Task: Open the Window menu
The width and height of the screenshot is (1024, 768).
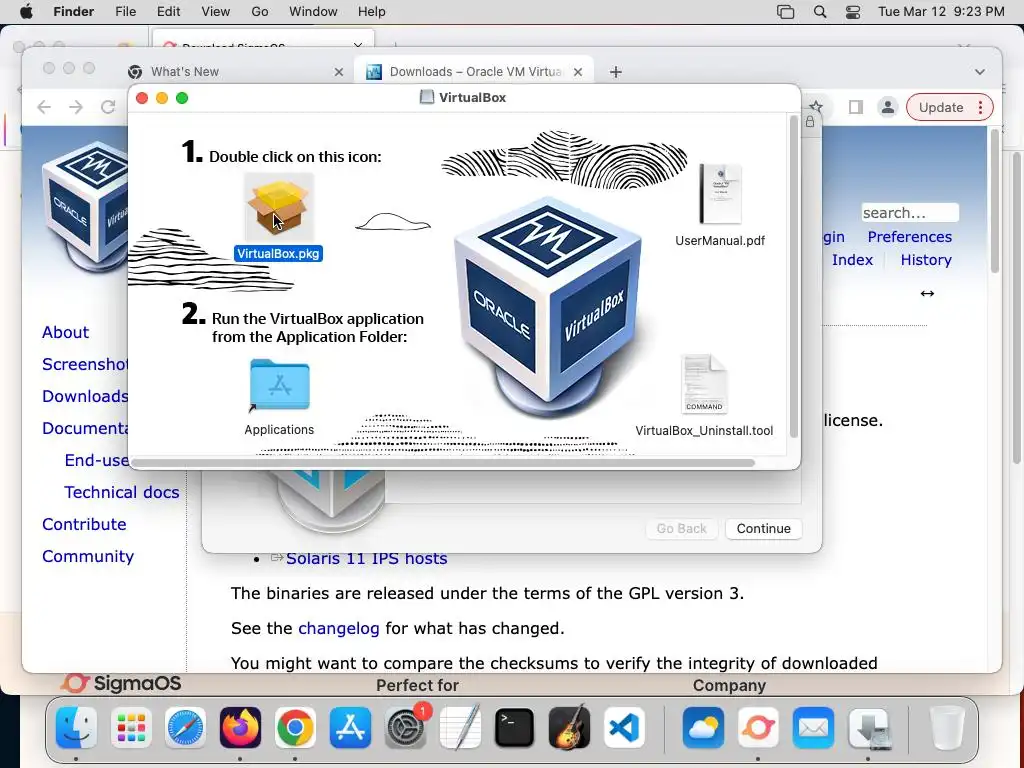Action: click(313, 12)
